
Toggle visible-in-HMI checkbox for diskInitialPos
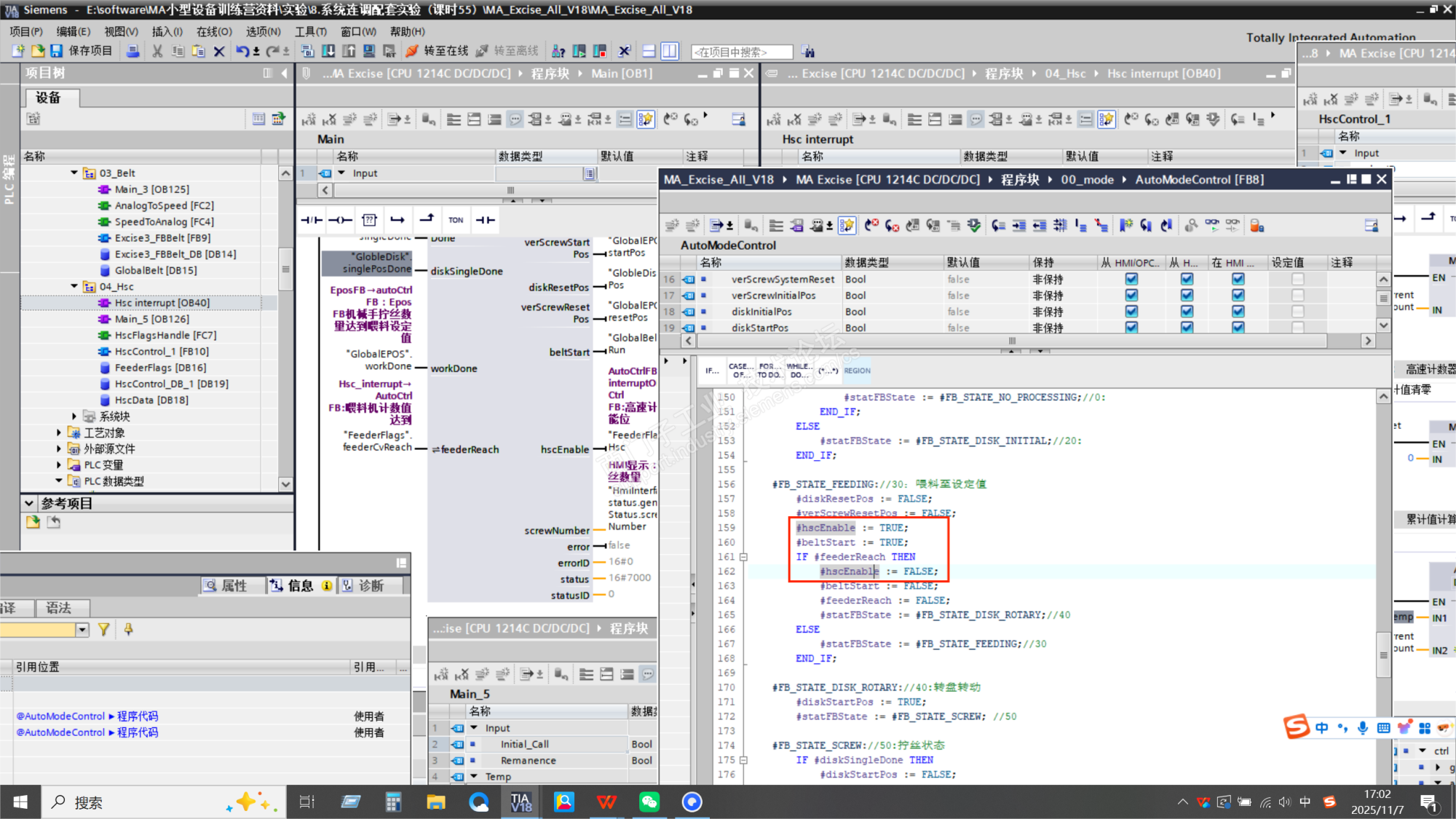pyautogui.click(x=1238, y=312)
